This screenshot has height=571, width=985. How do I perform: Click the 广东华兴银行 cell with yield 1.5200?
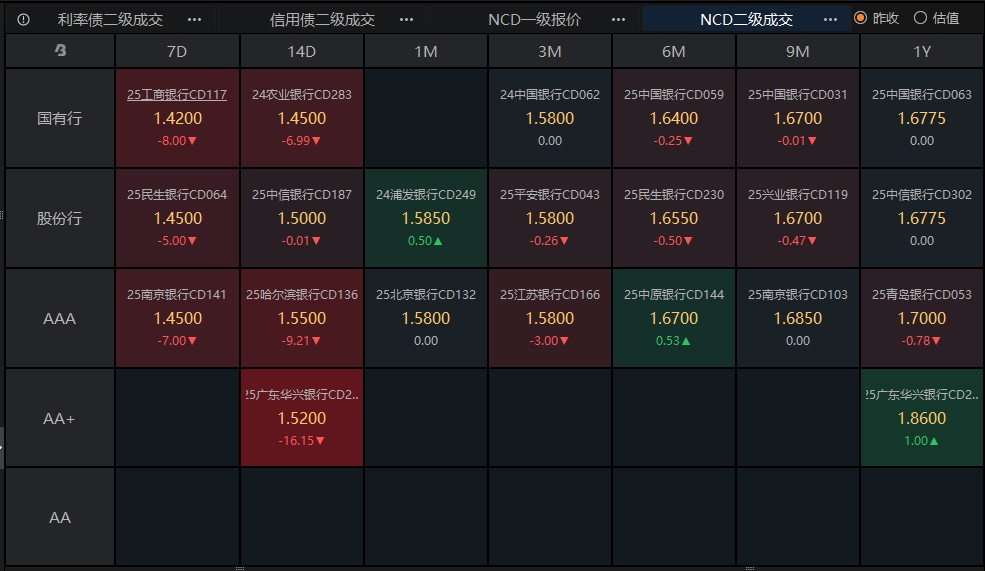(302, 418)
